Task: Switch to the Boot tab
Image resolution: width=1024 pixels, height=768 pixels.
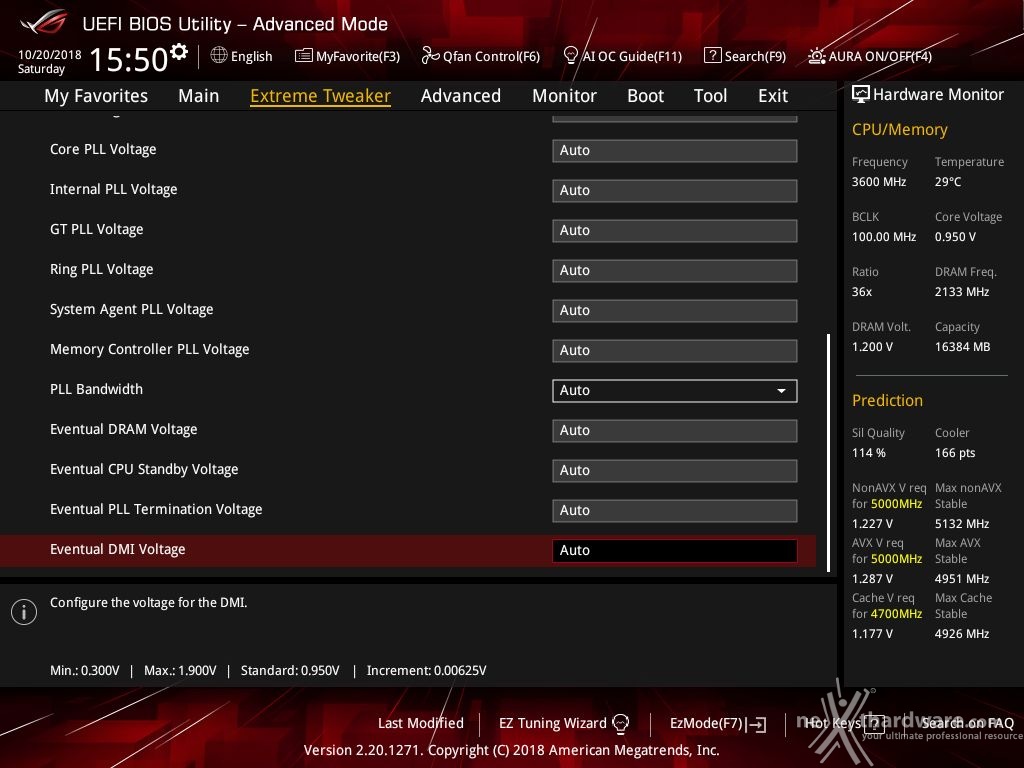Action: (645, 95)
